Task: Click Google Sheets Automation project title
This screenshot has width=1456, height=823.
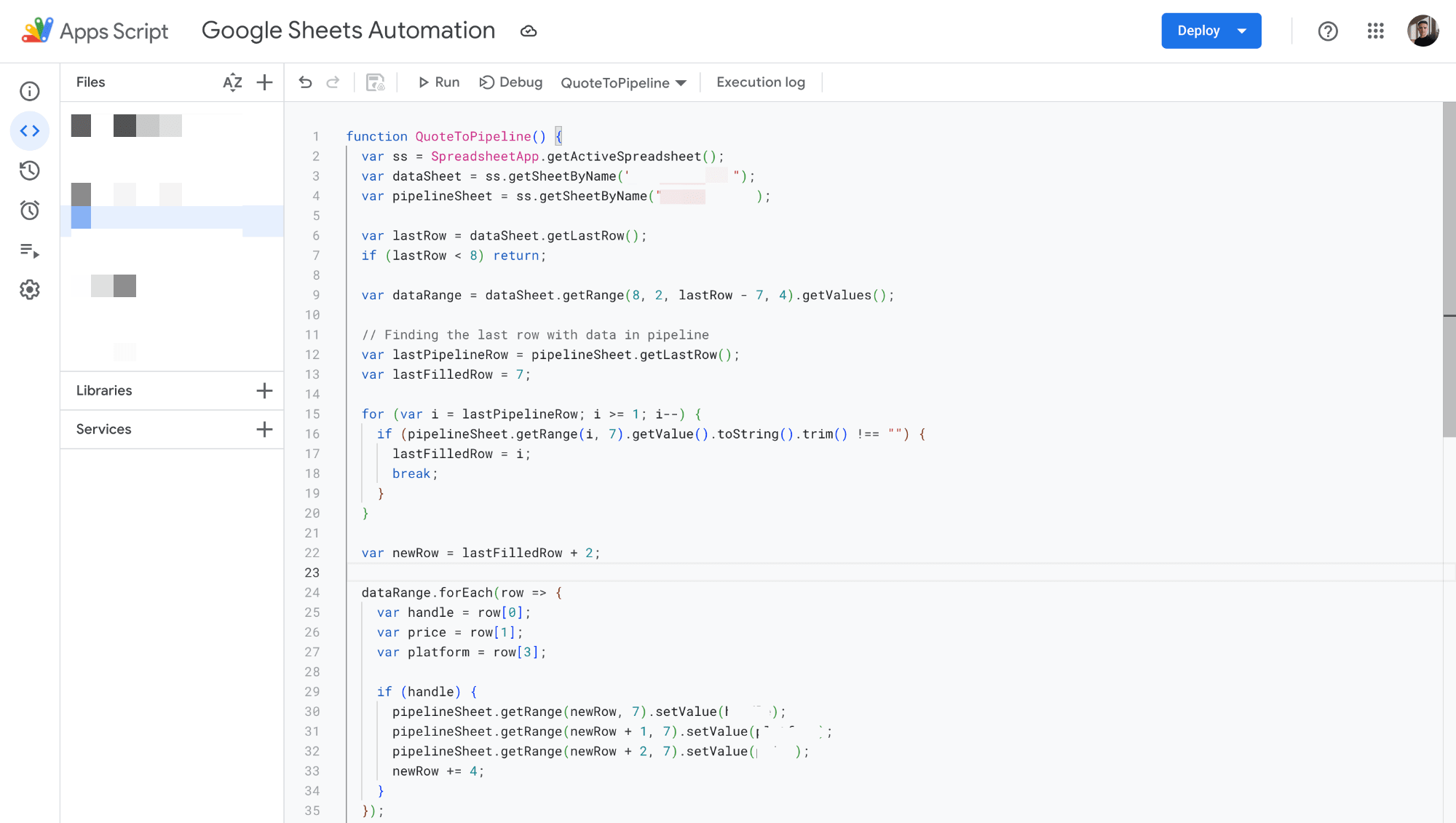Action: [x=348, y=31]
